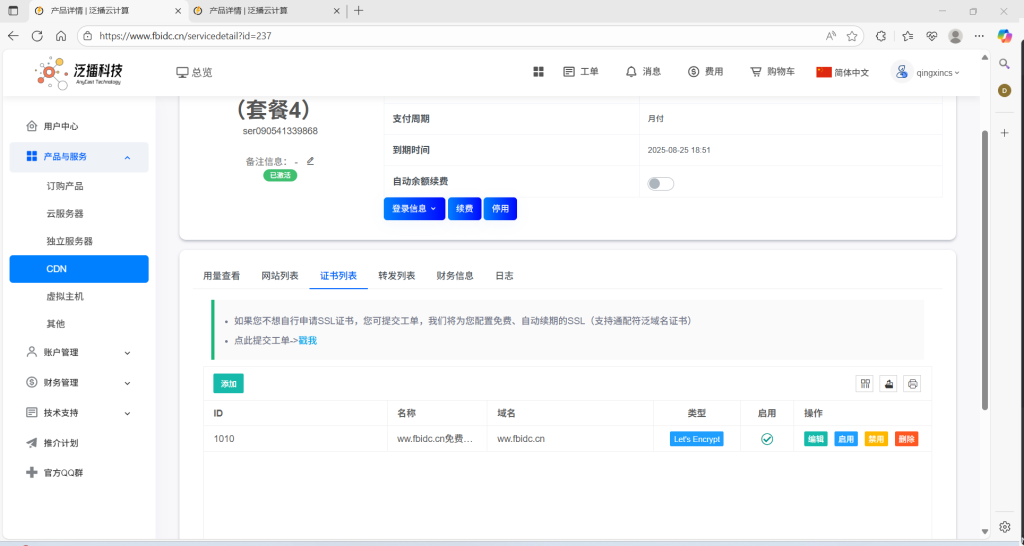Screen dimensions: 1024x546
Task: Open 费用 billing in header
Action: 705,72
